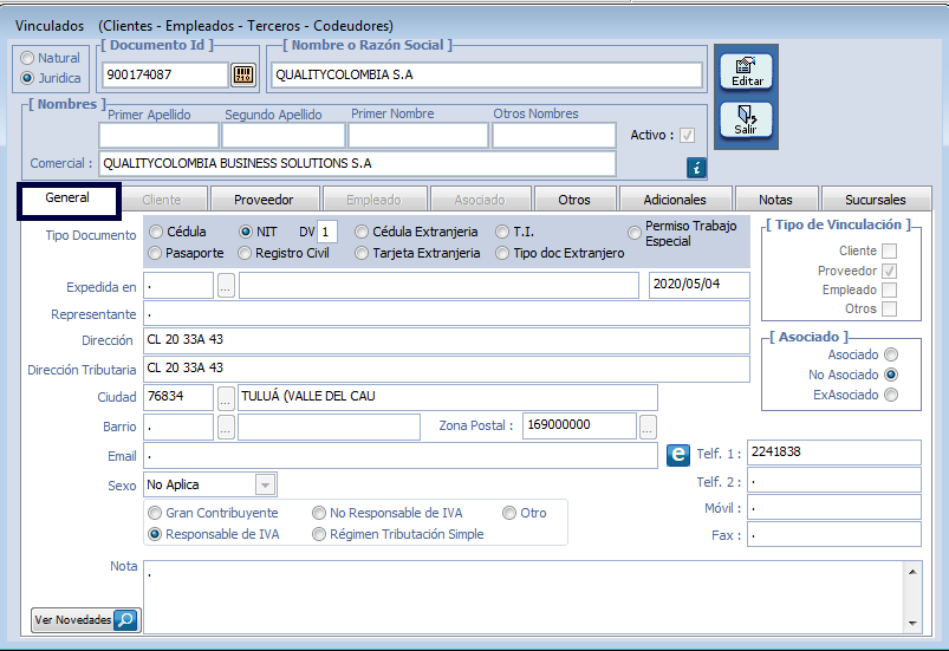949x651 pixels.
Task: Click the Primer Apellido field
Action: 159,136
